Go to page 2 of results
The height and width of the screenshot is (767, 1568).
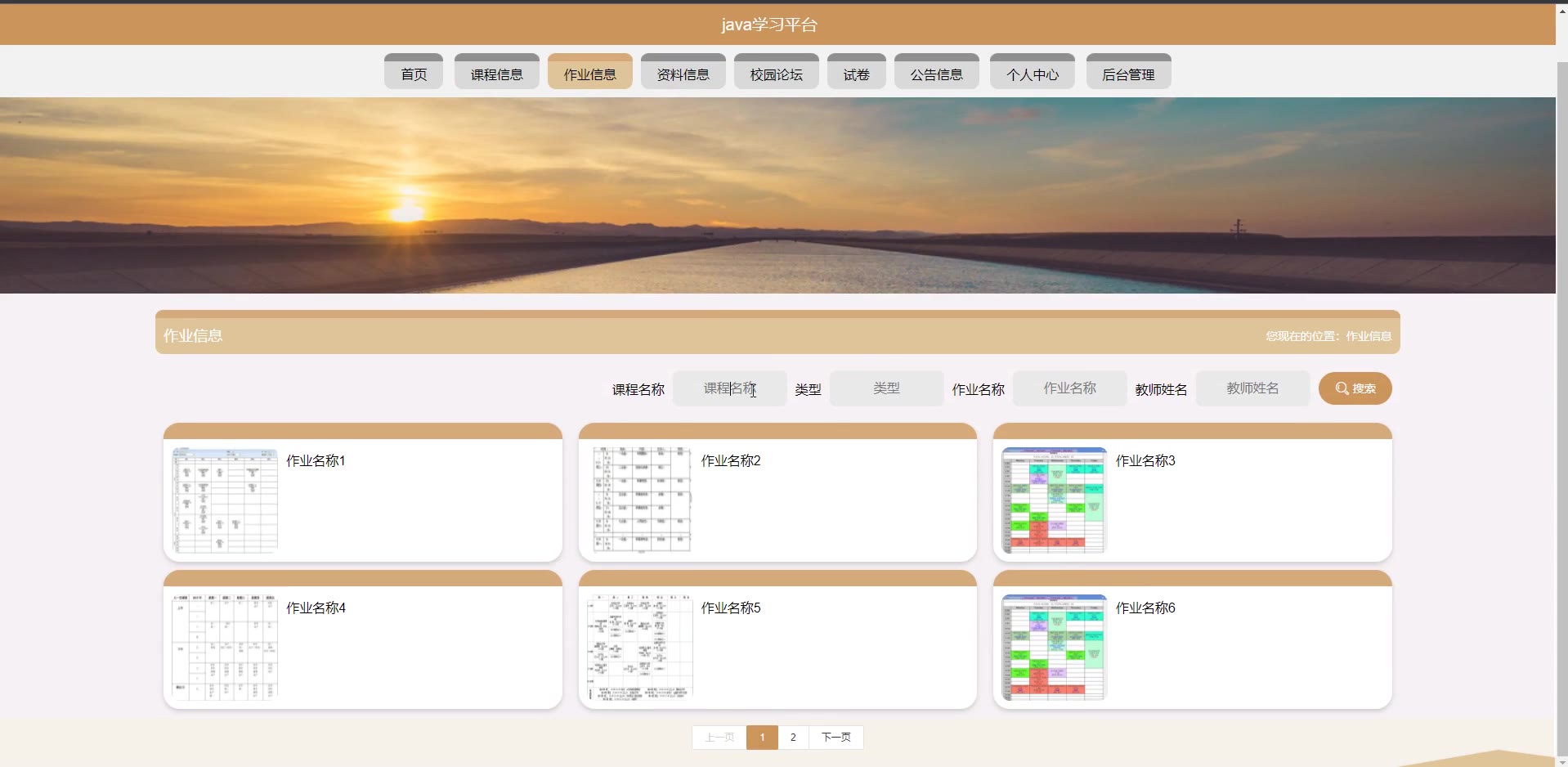click(x=793, y=737)
